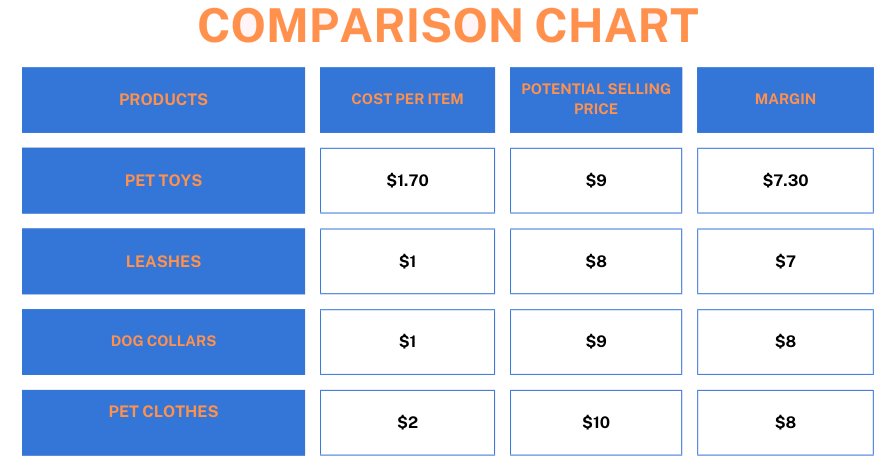Click the pet toys $9 selling price
The width and height of the screenshot is (896, 476).
[596, 181]
